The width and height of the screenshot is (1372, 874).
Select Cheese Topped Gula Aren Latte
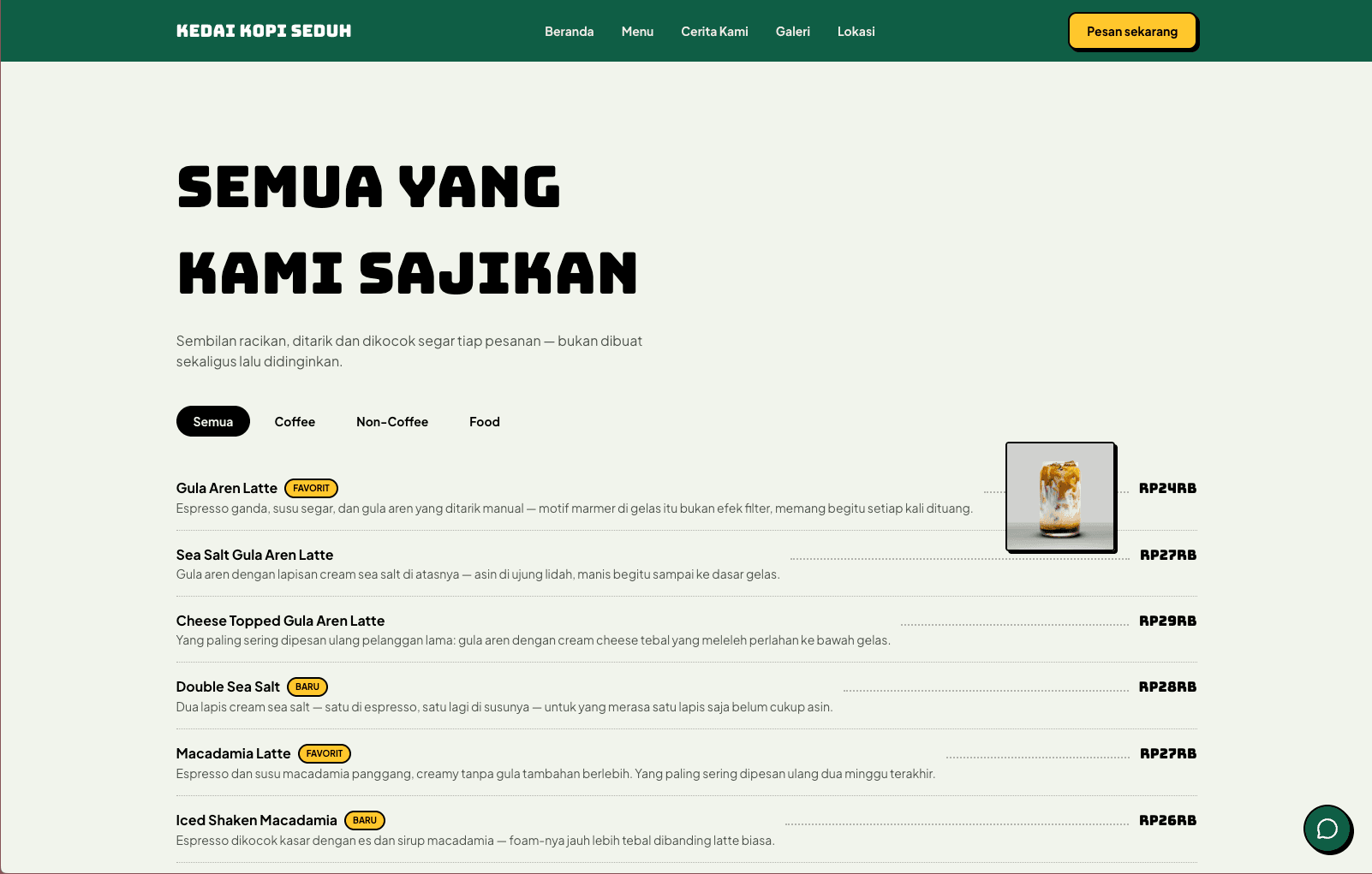coord(280,621)
